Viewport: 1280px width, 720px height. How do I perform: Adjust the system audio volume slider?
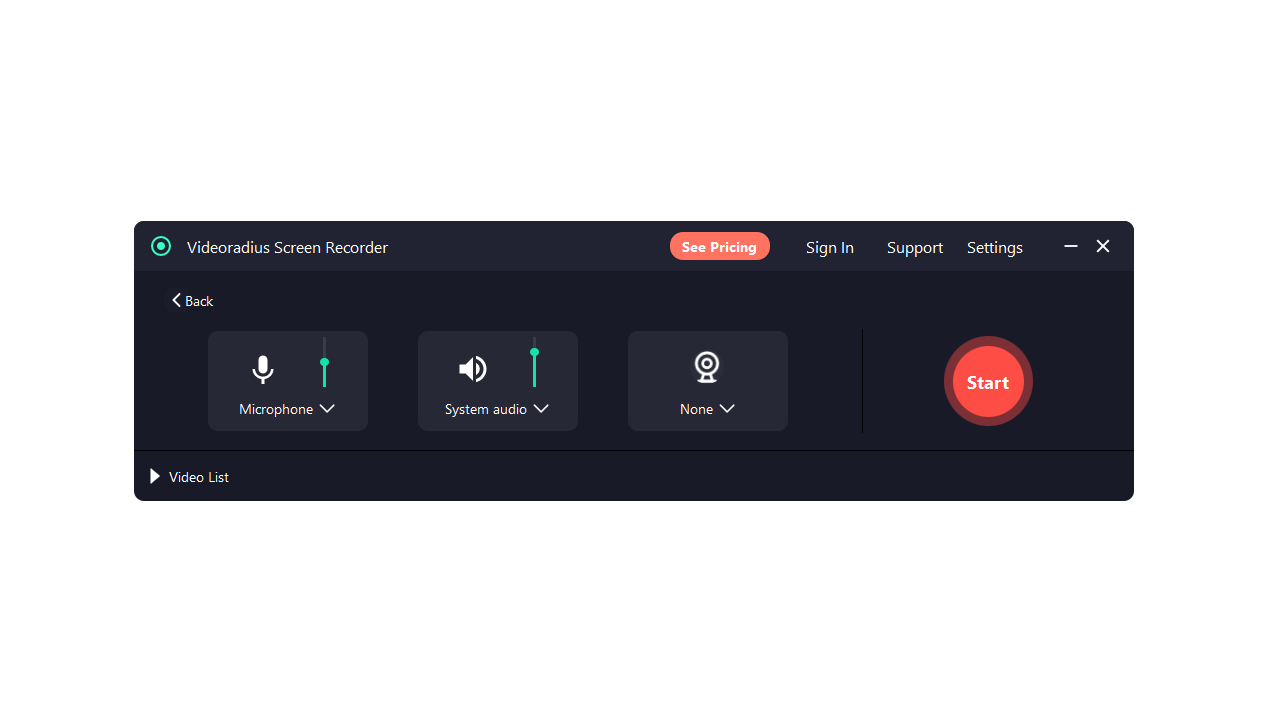coord(534,362)
